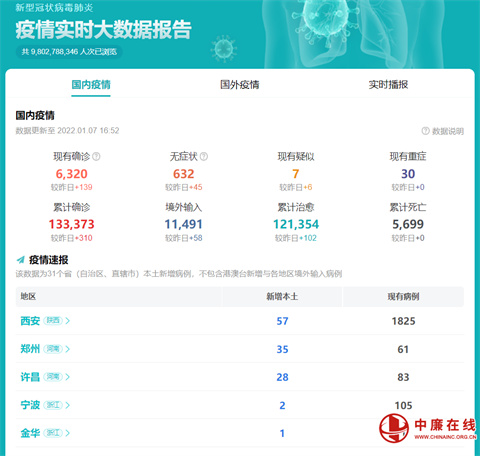Click the help icon next to 现有确诊
Screen dimensions: 480x456
point(96,156)
